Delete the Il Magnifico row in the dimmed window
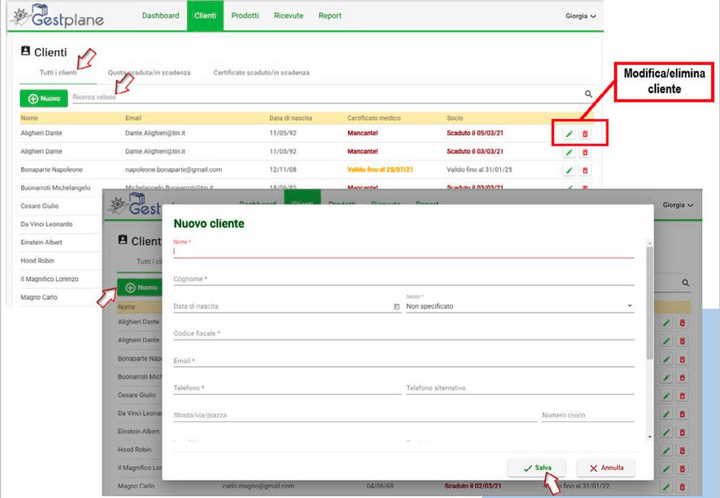This screenshot has width=720, height=498. [x=682, y=469]
